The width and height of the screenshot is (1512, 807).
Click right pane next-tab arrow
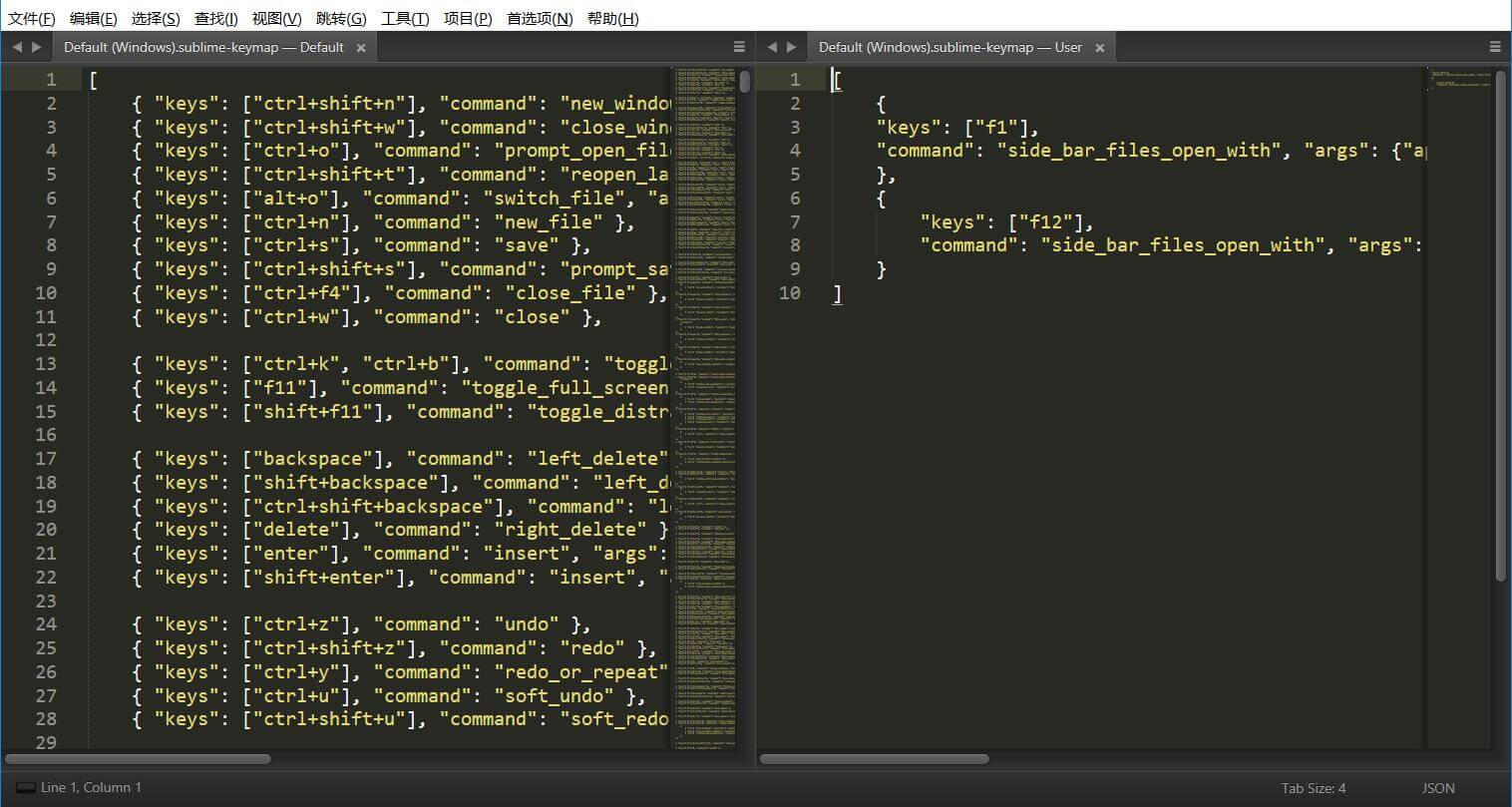(x=792, y=47)
